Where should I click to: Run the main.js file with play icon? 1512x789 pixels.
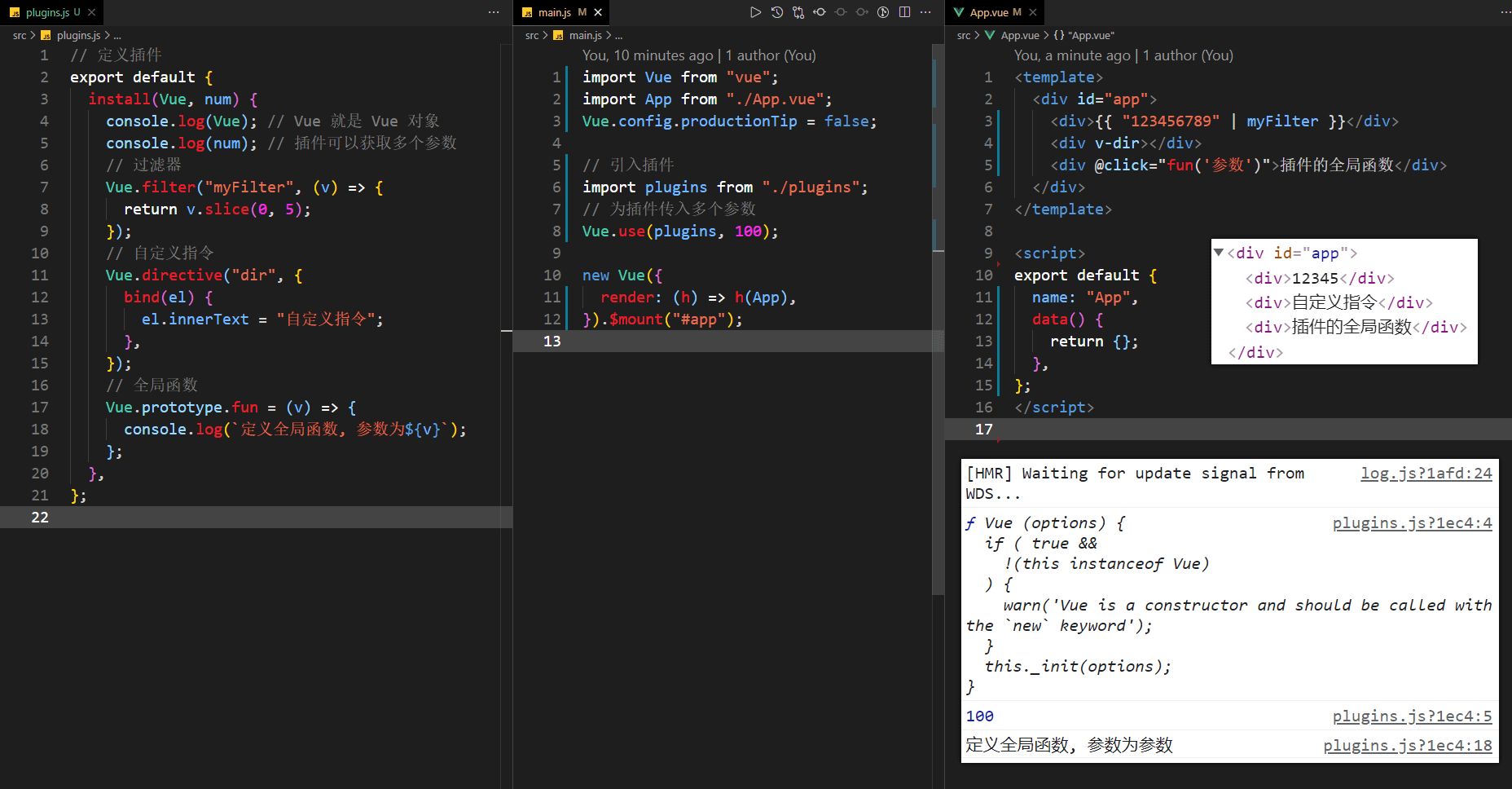coord(755,12)
